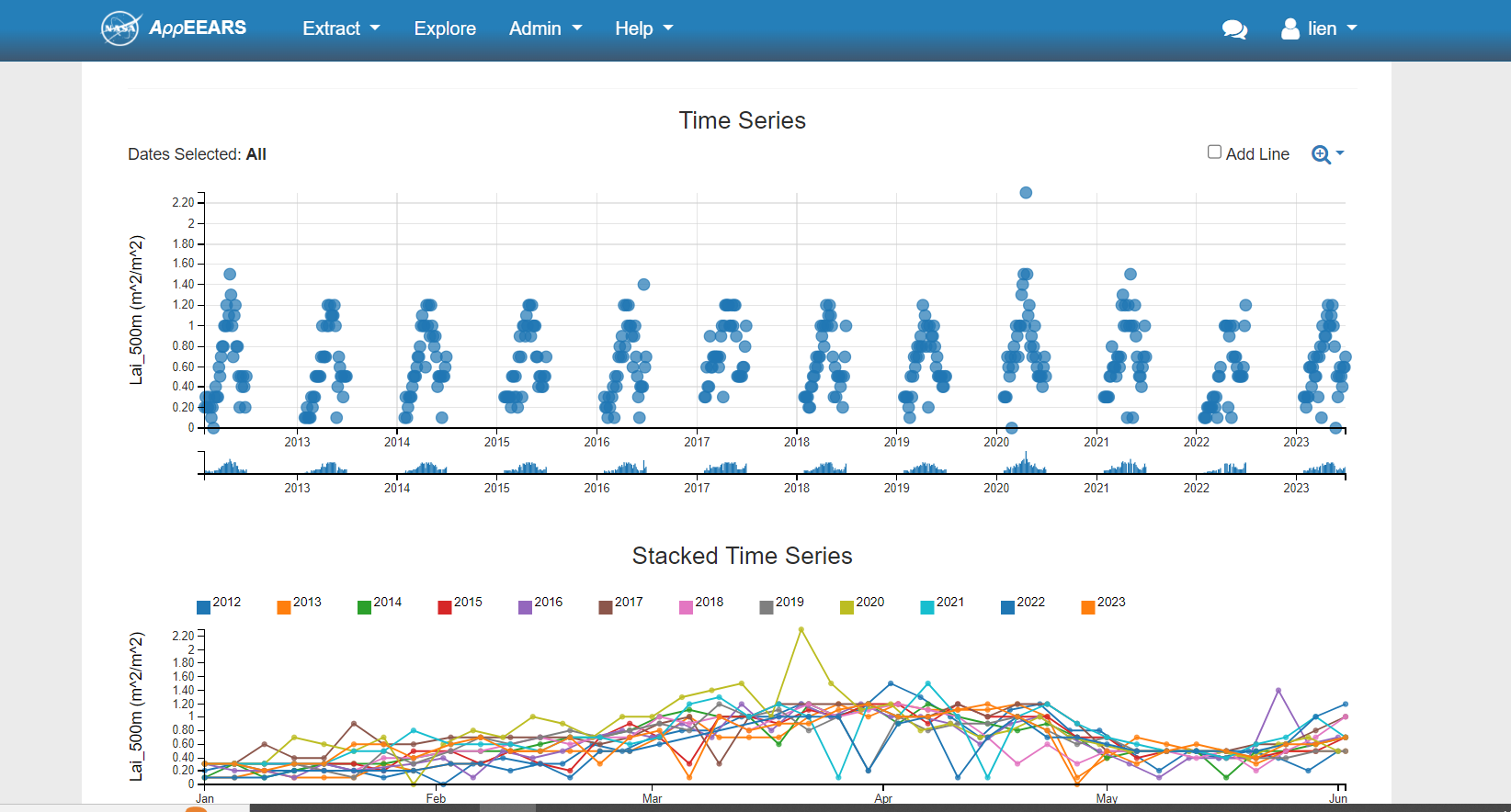Click the user profile icon
The width and height of the screenshot is (1511, 812).
1290,28
